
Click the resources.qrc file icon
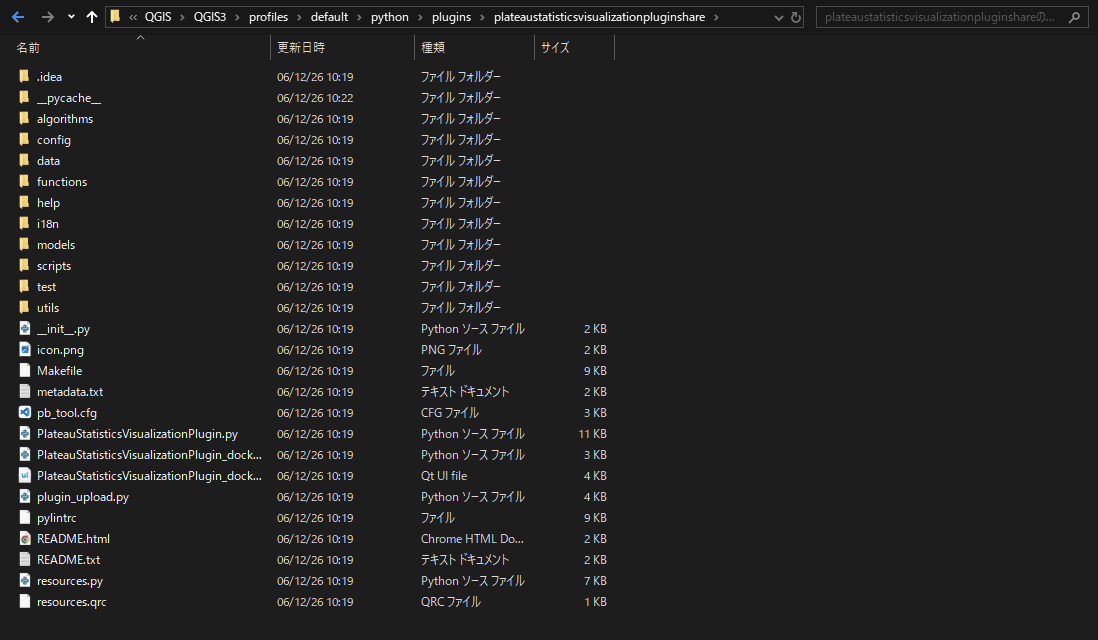(25, 602)
